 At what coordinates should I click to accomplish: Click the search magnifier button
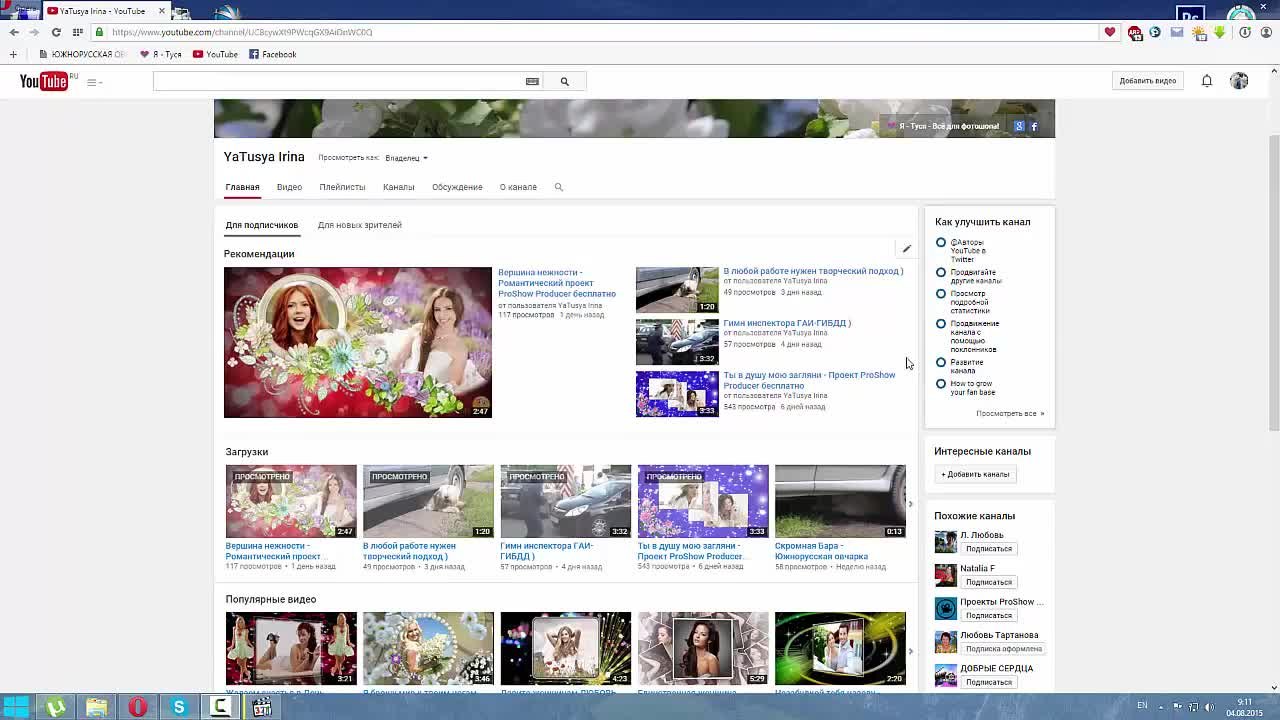(x=564, y=82)
